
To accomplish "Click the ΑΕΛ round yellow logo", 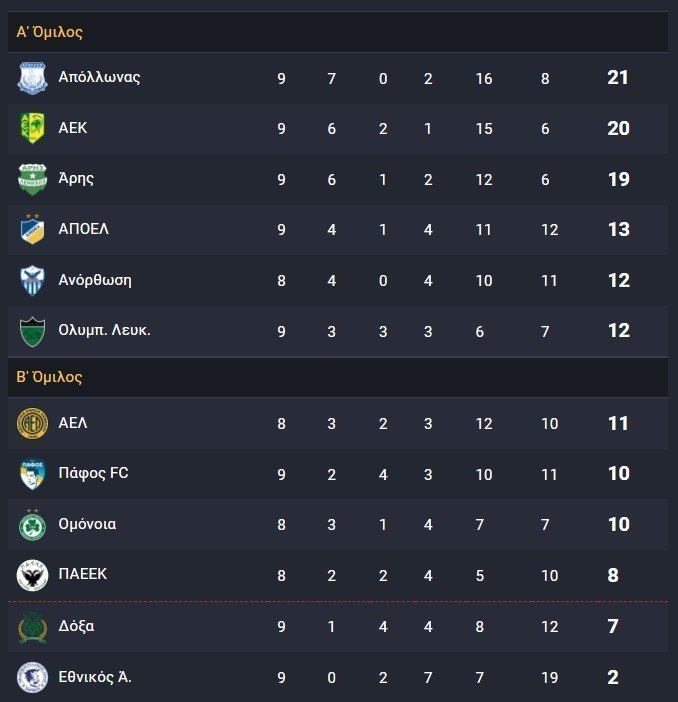I will point(32,423).
